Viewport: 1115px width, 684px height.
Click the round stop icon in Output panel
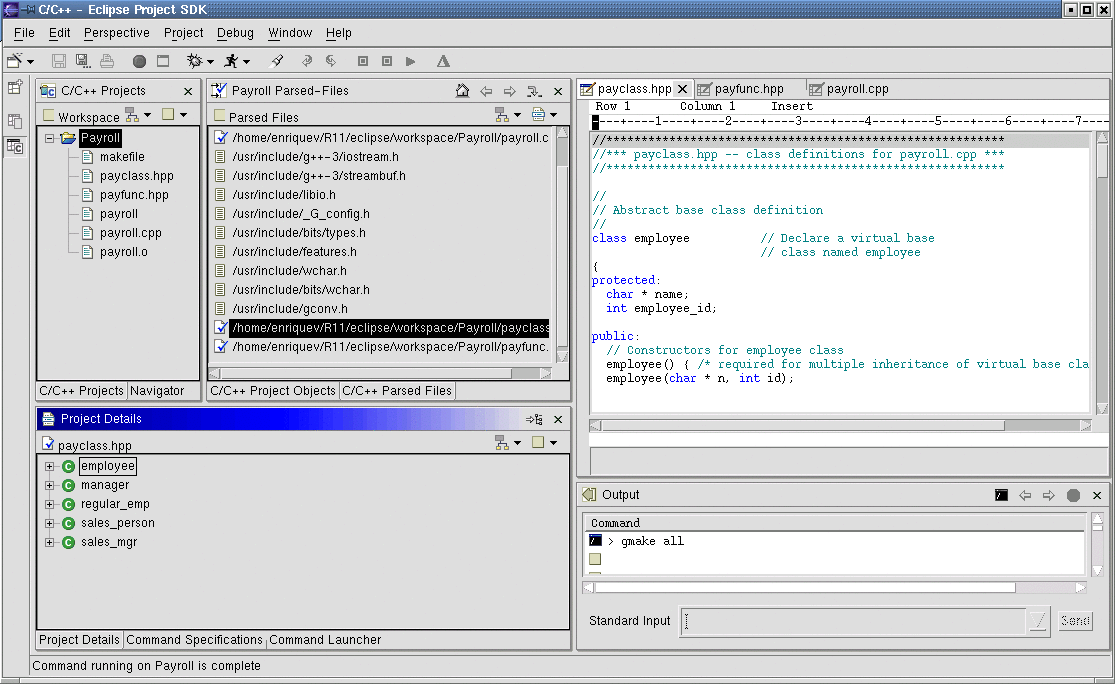click(1073, 495)
